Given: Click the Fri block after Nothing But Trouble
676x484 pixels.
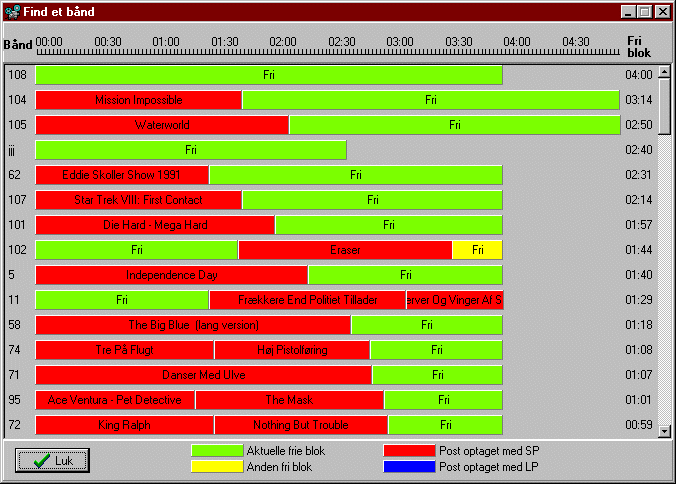Looking at the screenshot, I should tap(445, 425).
